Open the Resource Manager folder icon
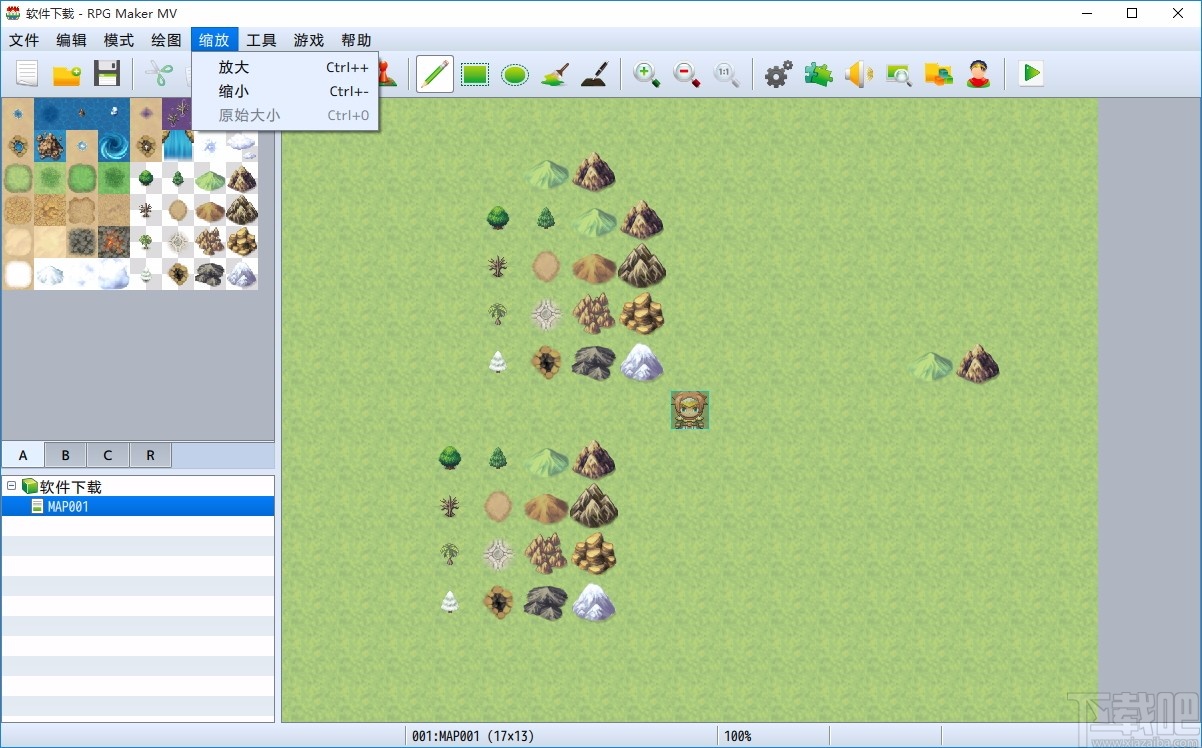1202x748 pixels. pyautogui.click(x=938, y=74)
